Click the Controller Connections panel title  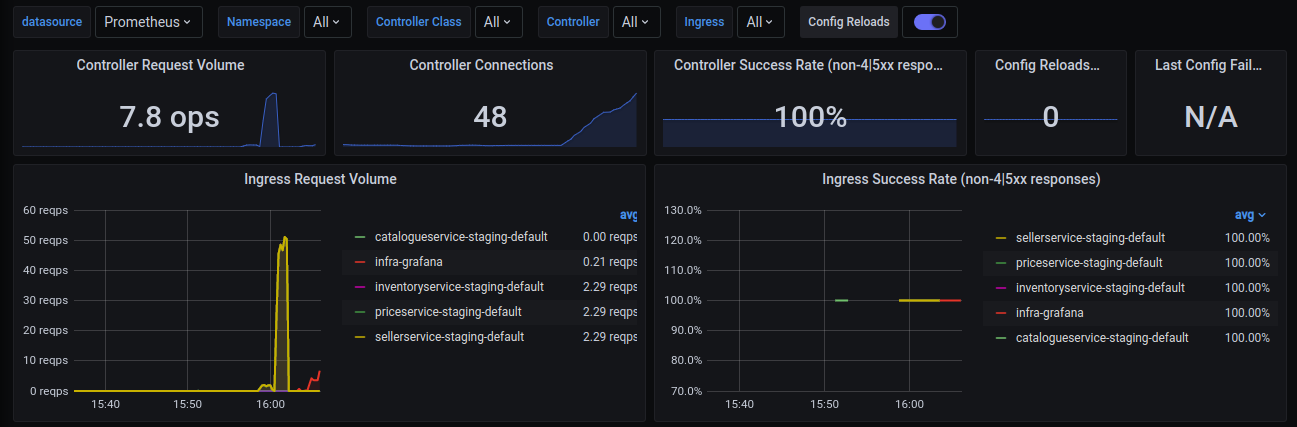click(x=481, y=65)
